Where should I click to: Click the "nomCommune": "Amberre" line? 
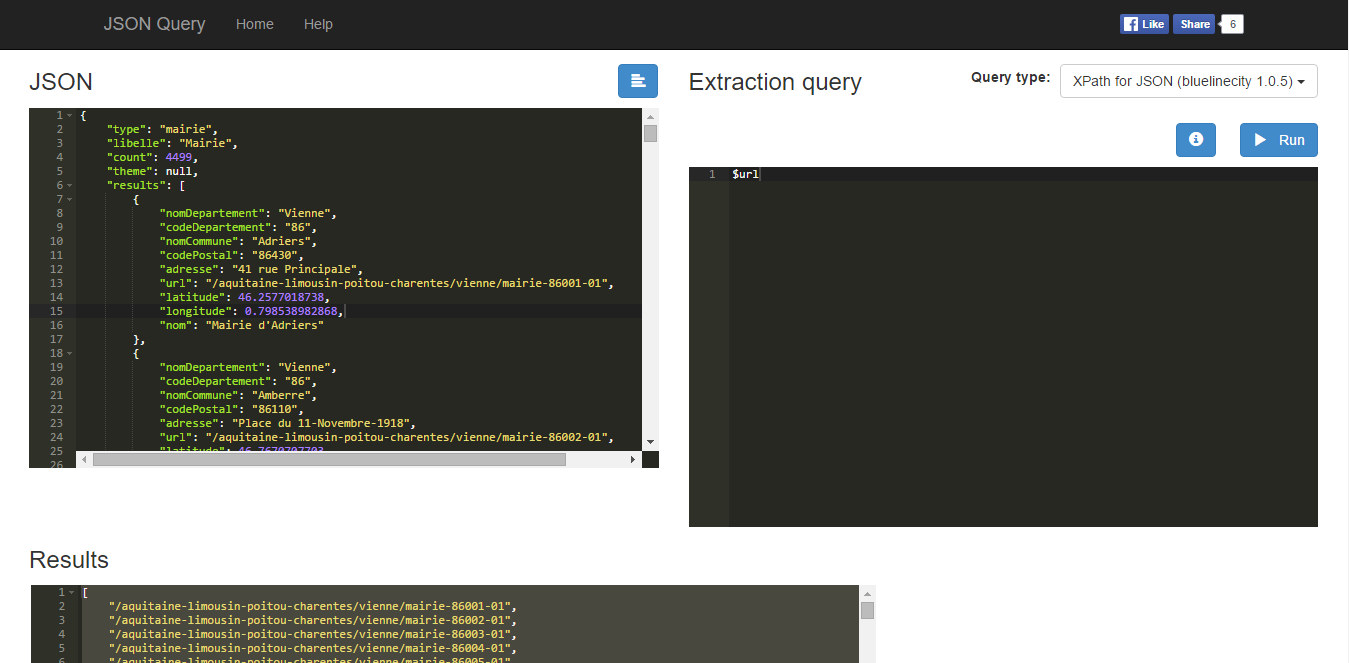[238, 395]
